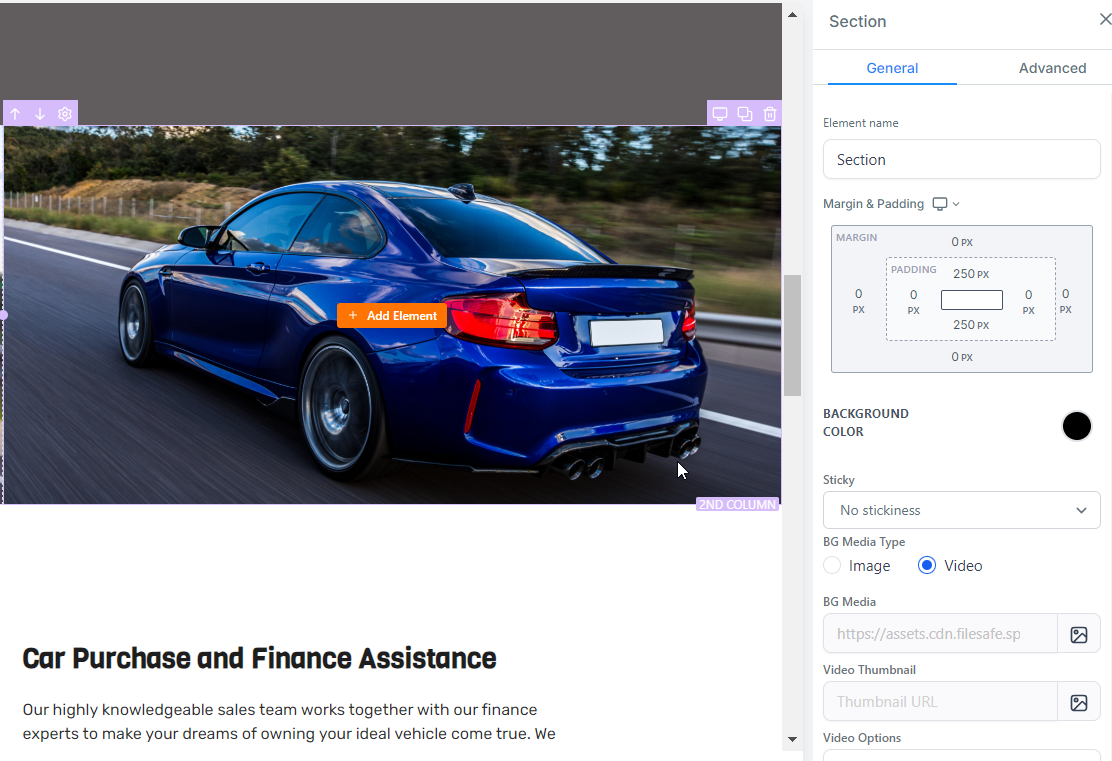Edit the top margin 0 value
1112x761 pixels.
point(962,242)
